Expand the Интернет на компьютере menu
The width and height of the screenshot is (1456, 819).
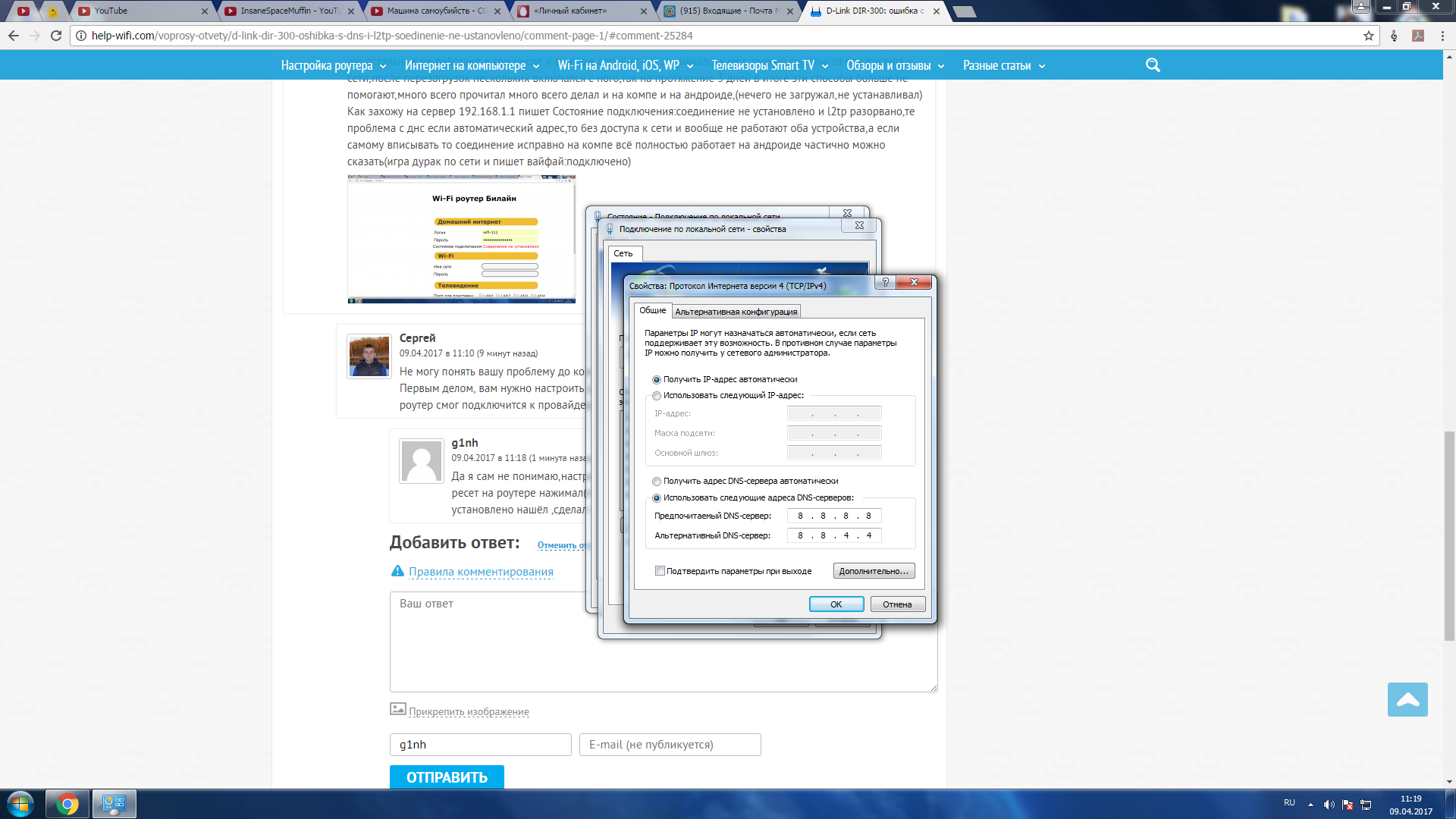point(472,65)
